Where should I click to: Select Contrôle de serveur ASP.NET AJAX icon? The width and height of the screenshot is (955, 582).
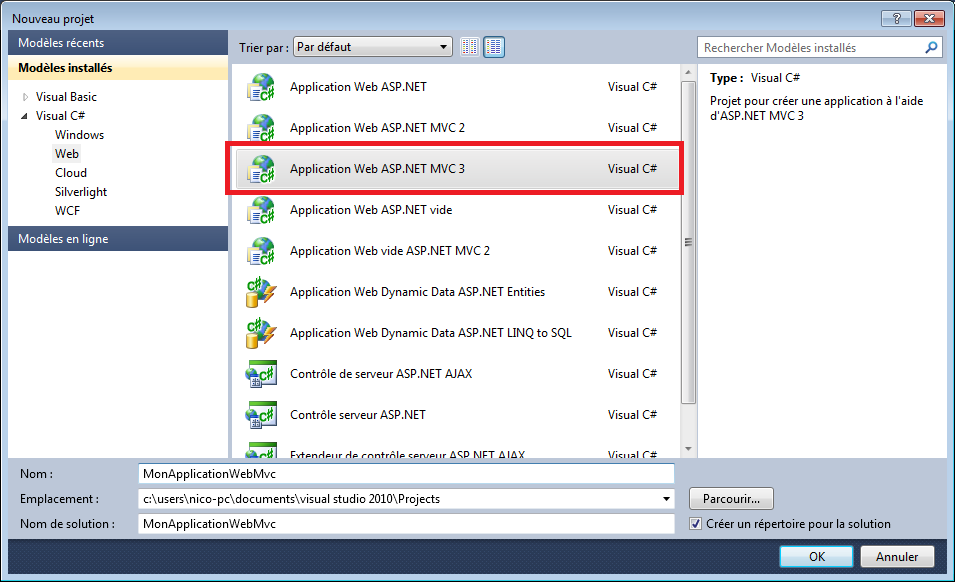(260, 375)
